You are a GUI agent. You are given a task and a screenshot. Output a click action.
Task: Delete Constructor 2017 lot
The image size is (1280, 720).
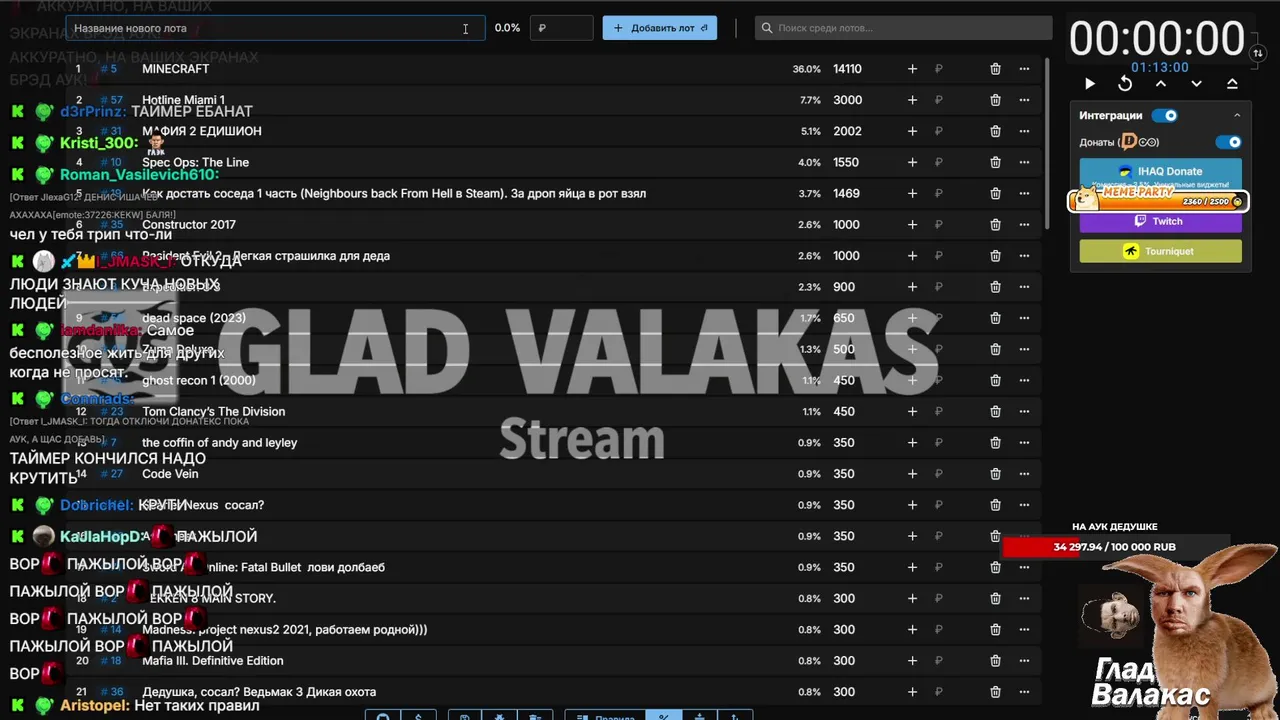pyautogui.click(x=995, y=225)
